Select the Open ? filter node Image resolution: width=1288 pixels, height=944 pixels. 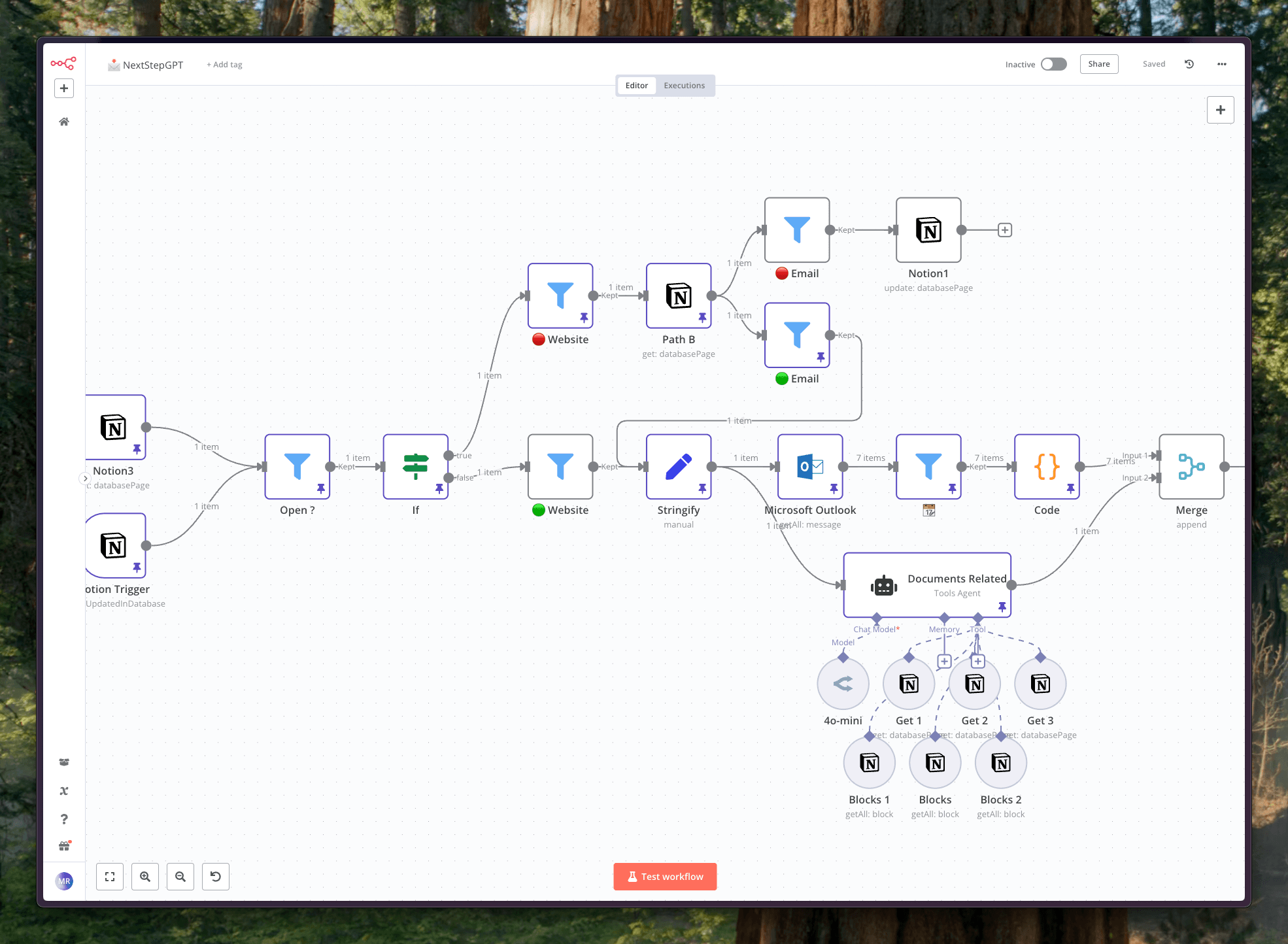(x=297, y=467)
